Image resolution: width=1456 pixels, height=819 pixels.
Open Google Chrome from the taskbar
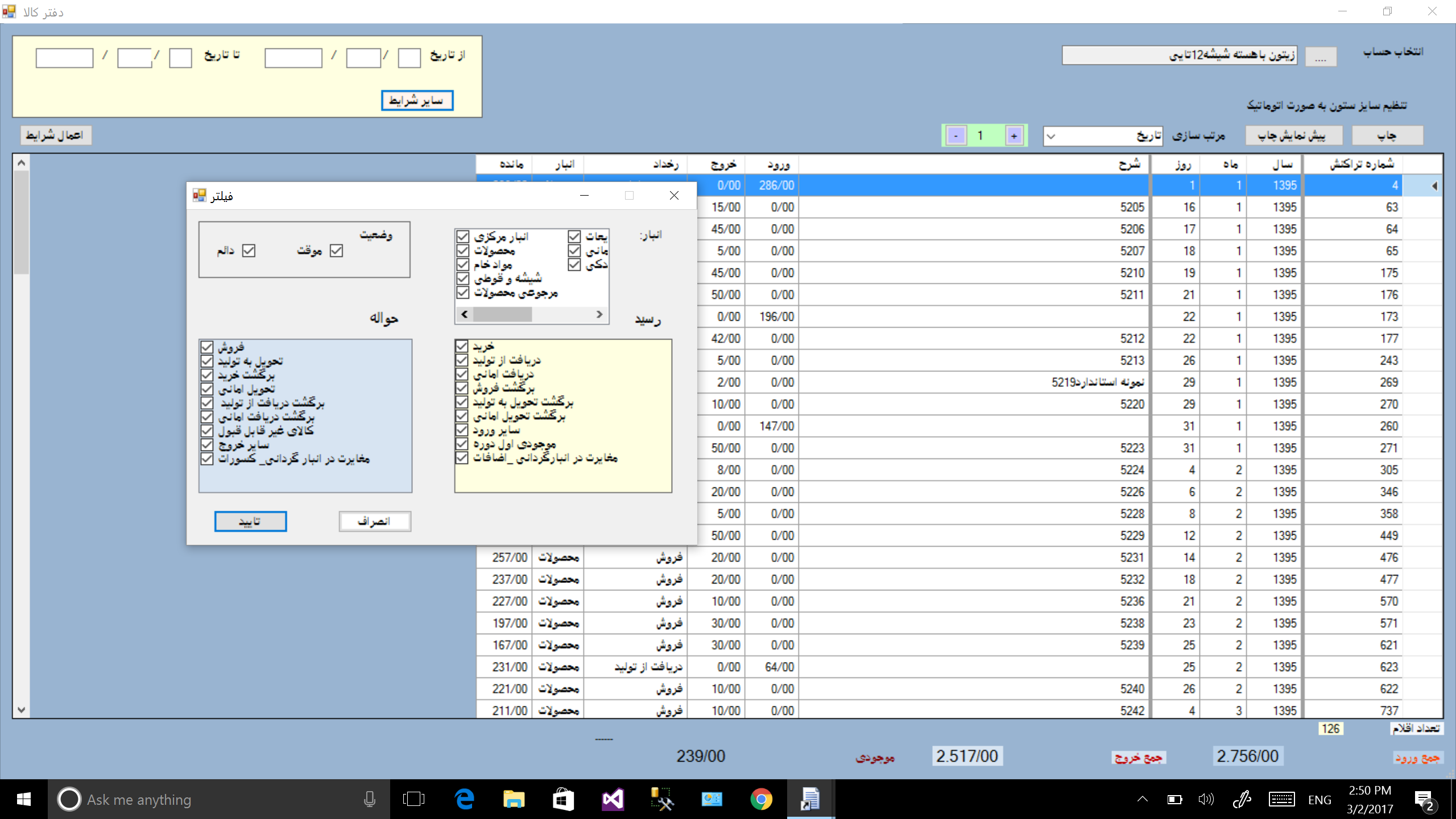coord(761,799)
